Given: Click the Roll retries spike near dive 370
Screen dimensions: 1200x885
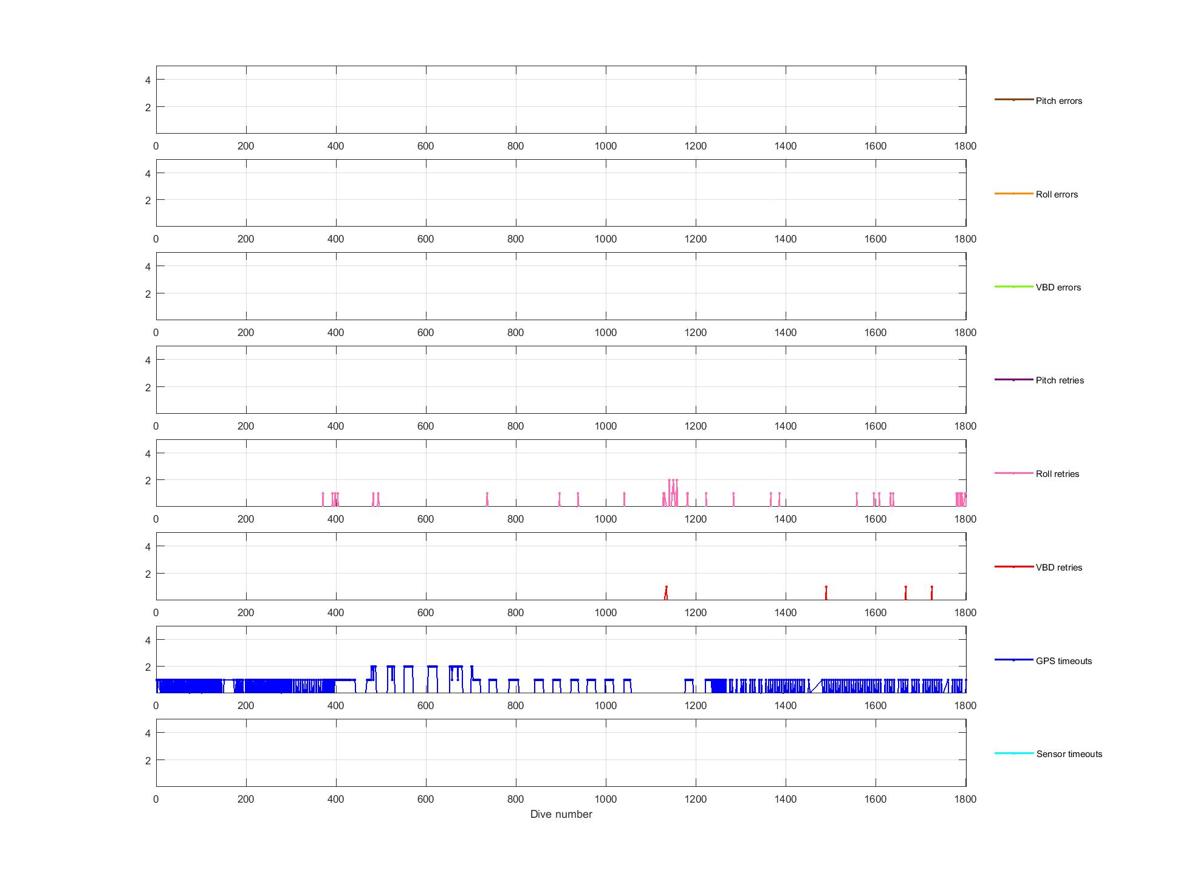Looking at the screenshot, I should pyautogui.click(x=323, y=499).
